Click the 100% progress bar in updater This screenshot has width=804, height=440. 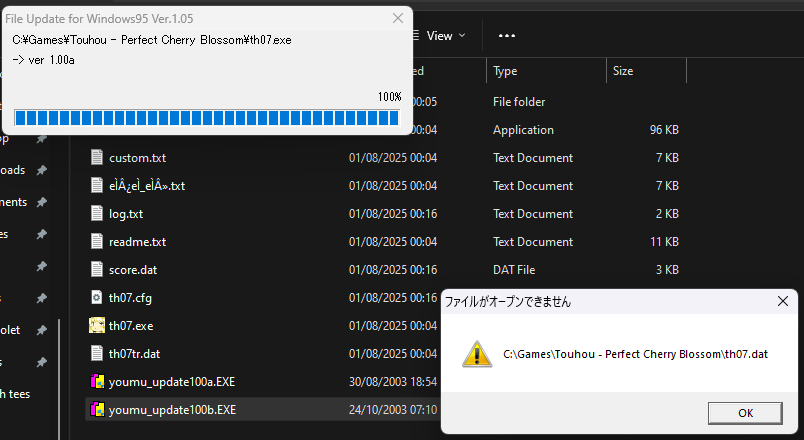(207, 118)
